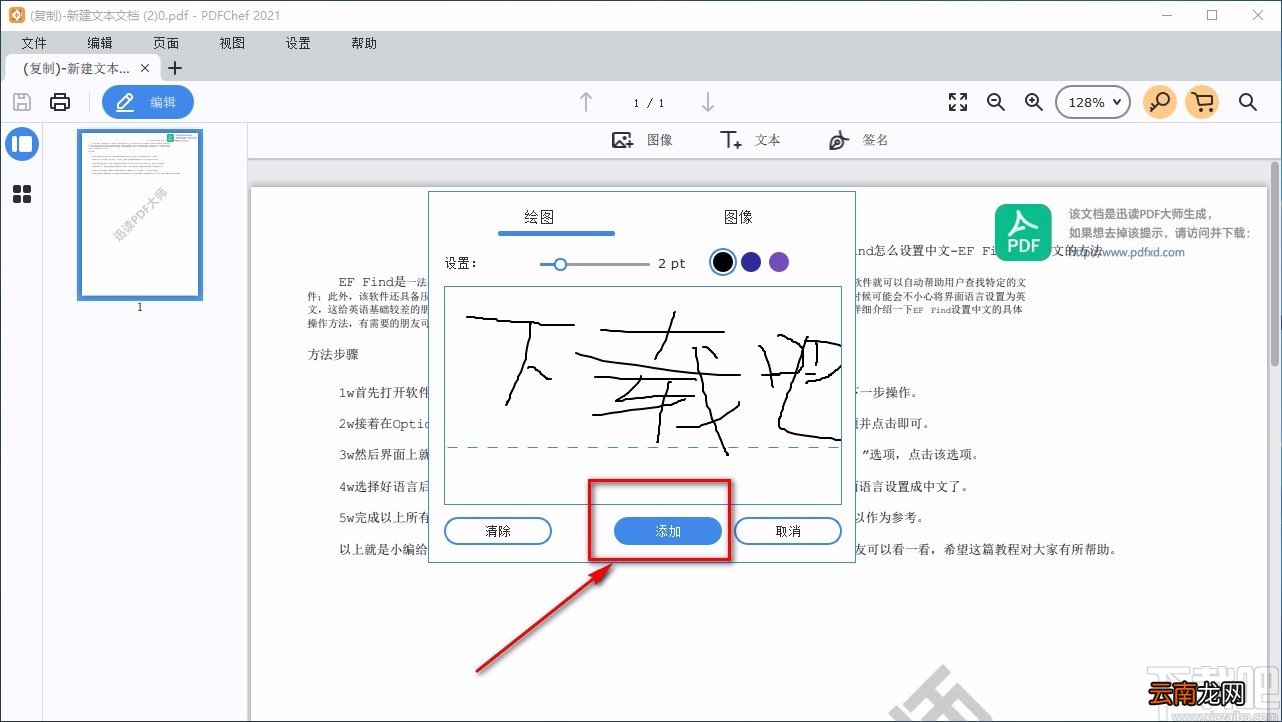
Task: Click the orange key activation icon
Action: (1160, 102)
